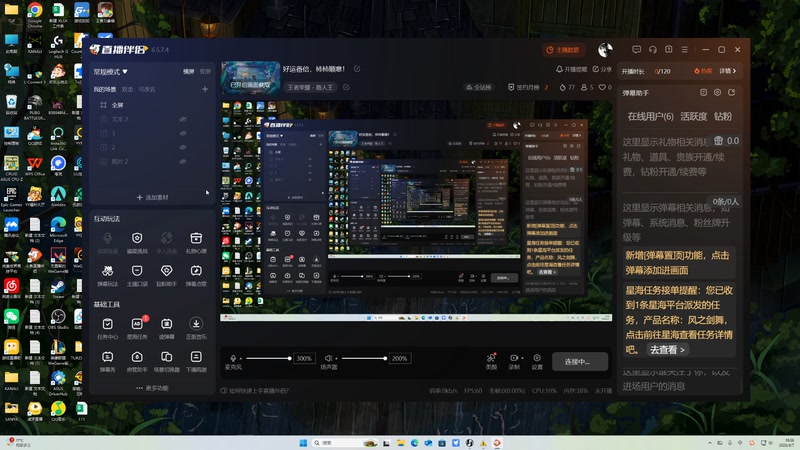800x450 pixels.
Task: Open the 设置 settings icon under preview
Action: (537, 360)
